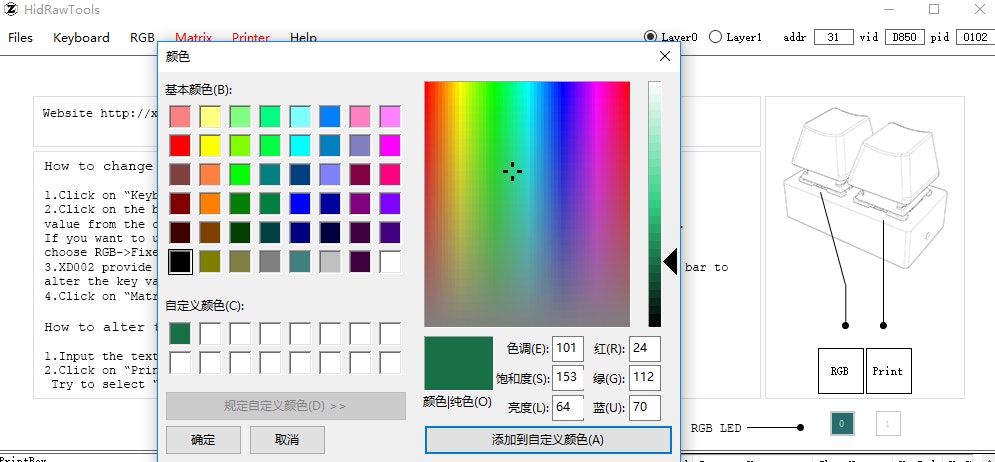Select the first green custom color swatch
The image size is (995, 462).
(180, 333)
